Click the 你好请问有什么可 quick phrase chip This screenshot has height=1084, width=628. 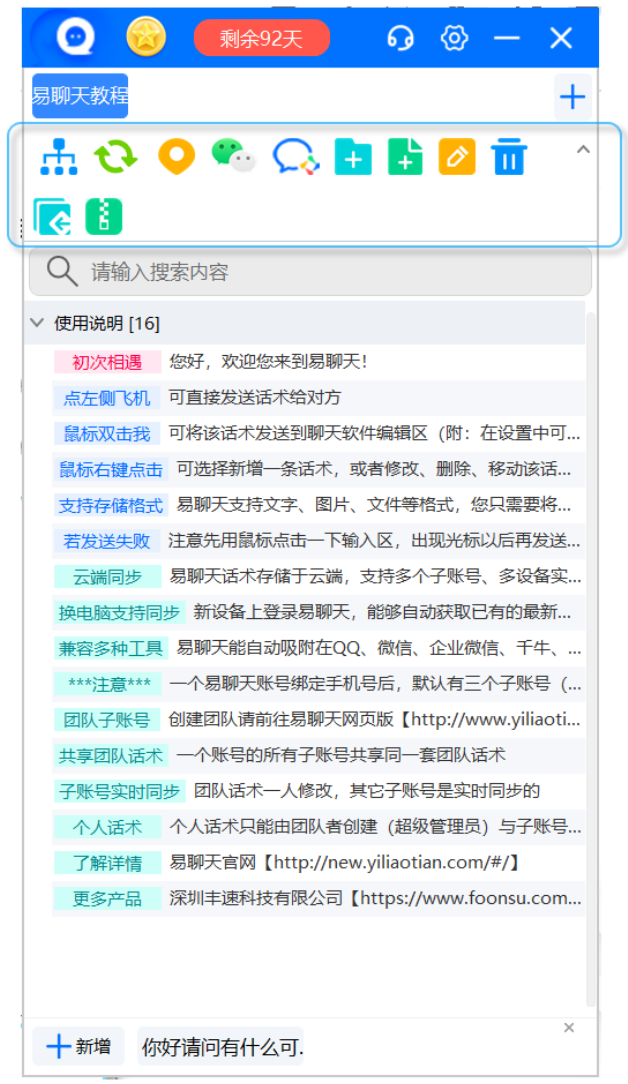tap(221, 1047)
